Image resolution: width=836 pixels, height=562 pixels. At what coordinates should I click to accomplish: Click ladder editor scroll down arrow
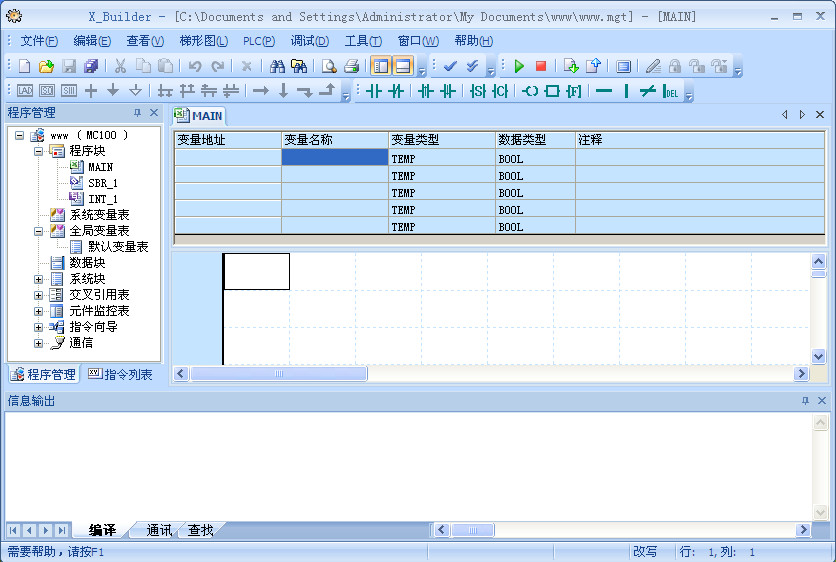coord(818,356)
